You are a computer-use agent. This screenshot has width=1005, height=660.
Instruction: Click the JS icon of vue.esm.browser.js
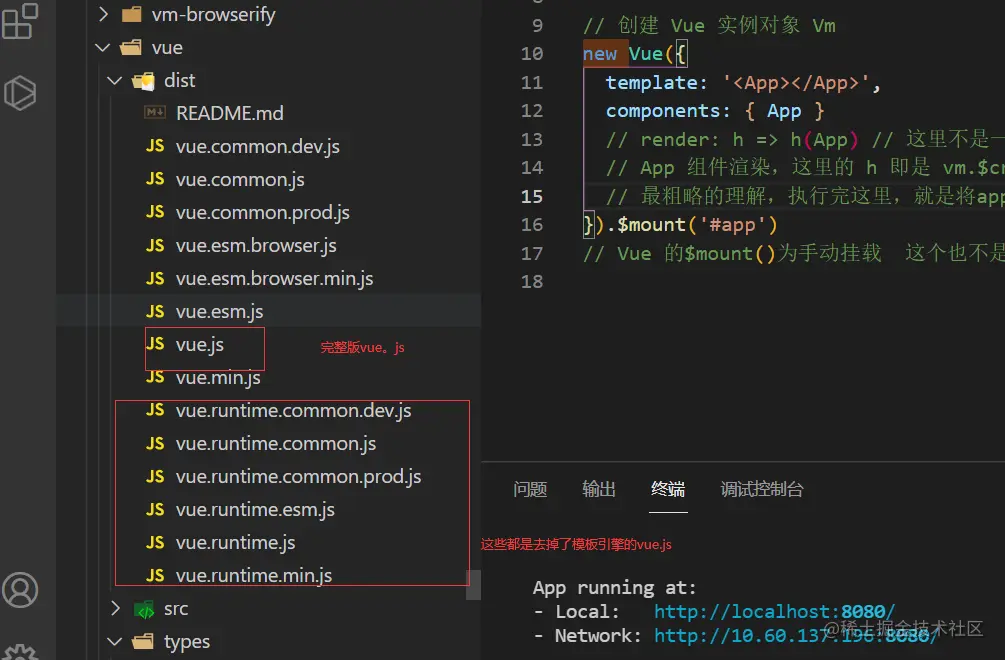[x=155, y=245]
